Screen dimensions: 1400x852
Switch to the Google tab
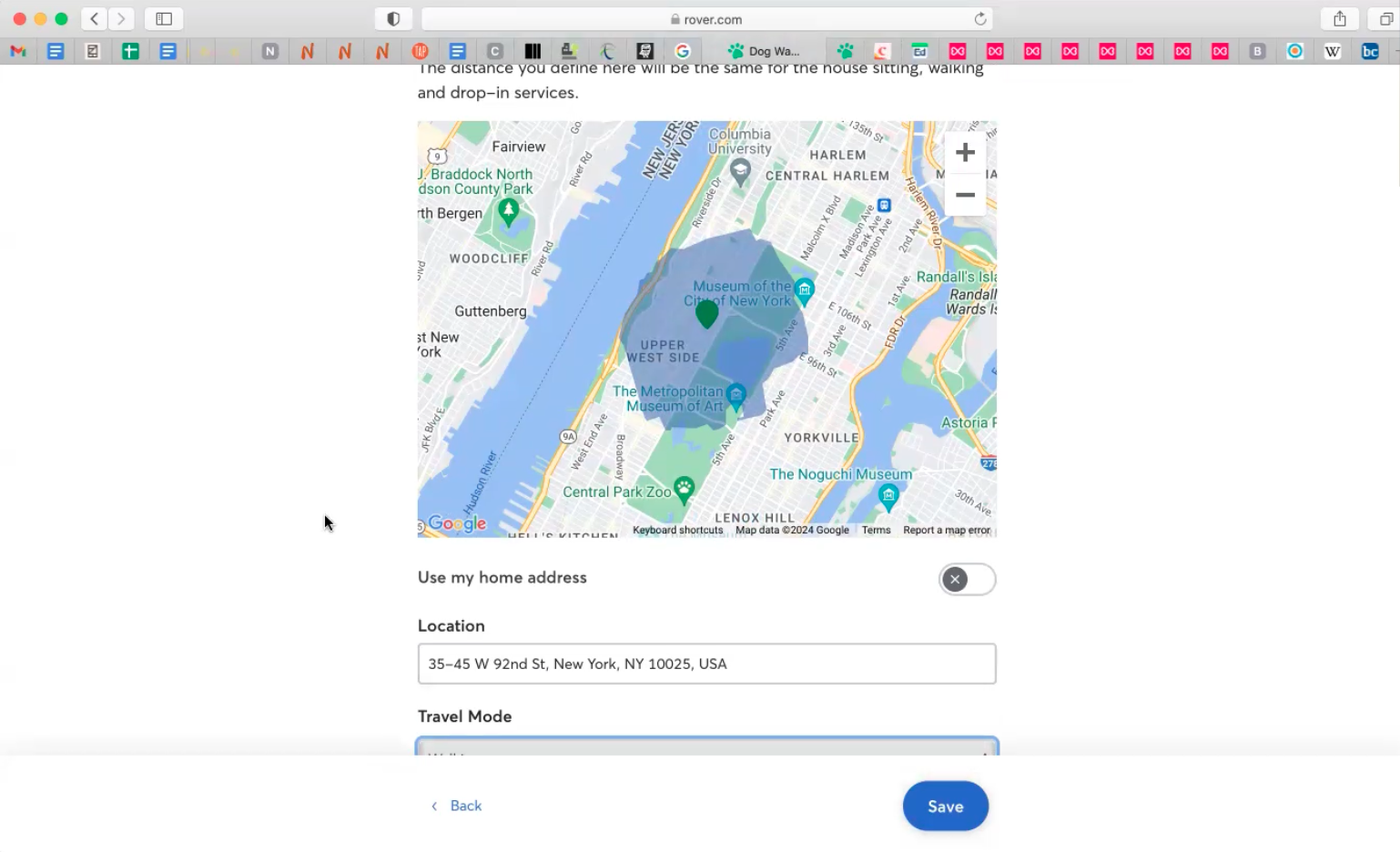(683, 51)
